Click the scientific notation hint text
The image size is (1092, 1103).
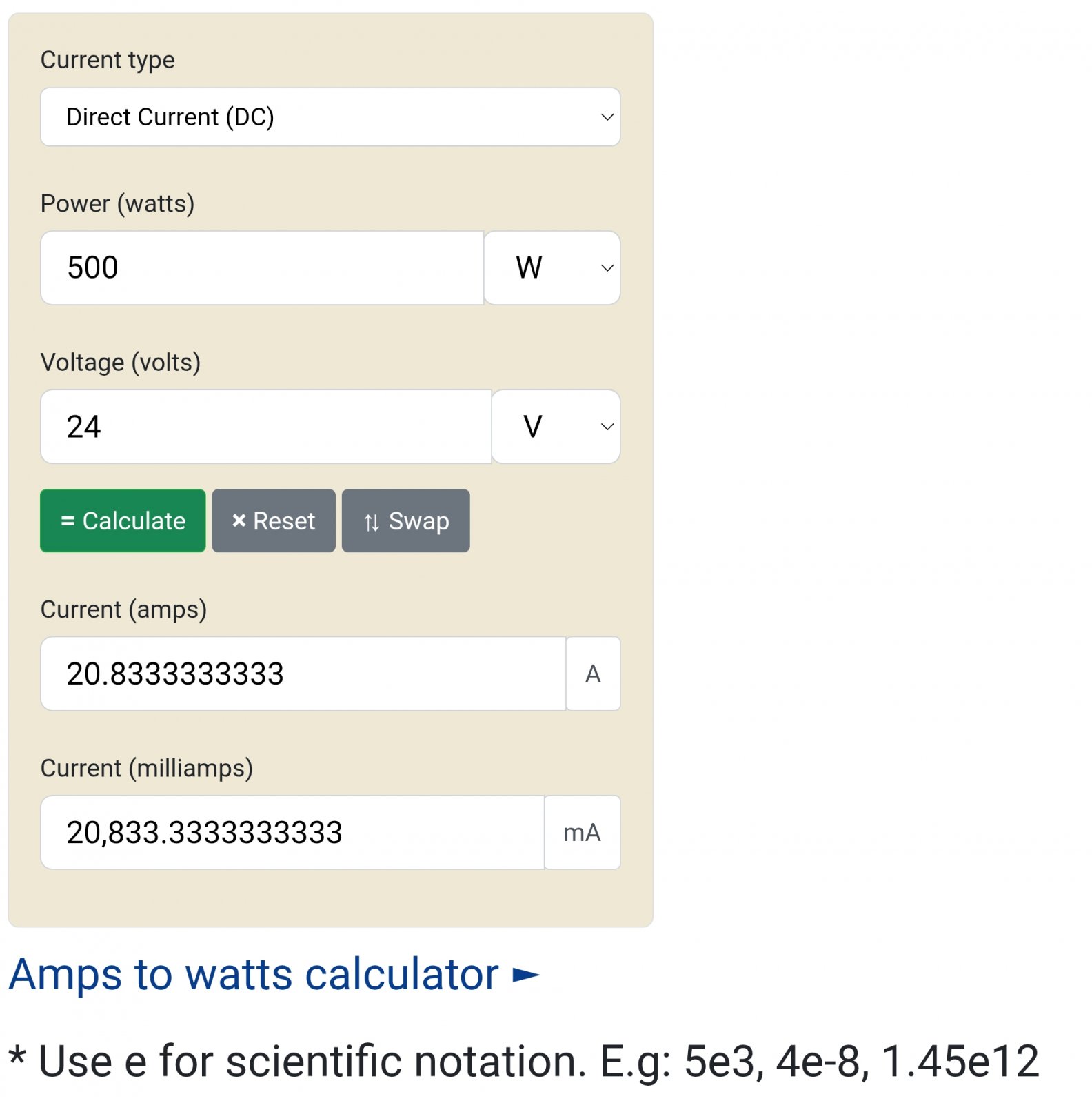point(524,1061)
